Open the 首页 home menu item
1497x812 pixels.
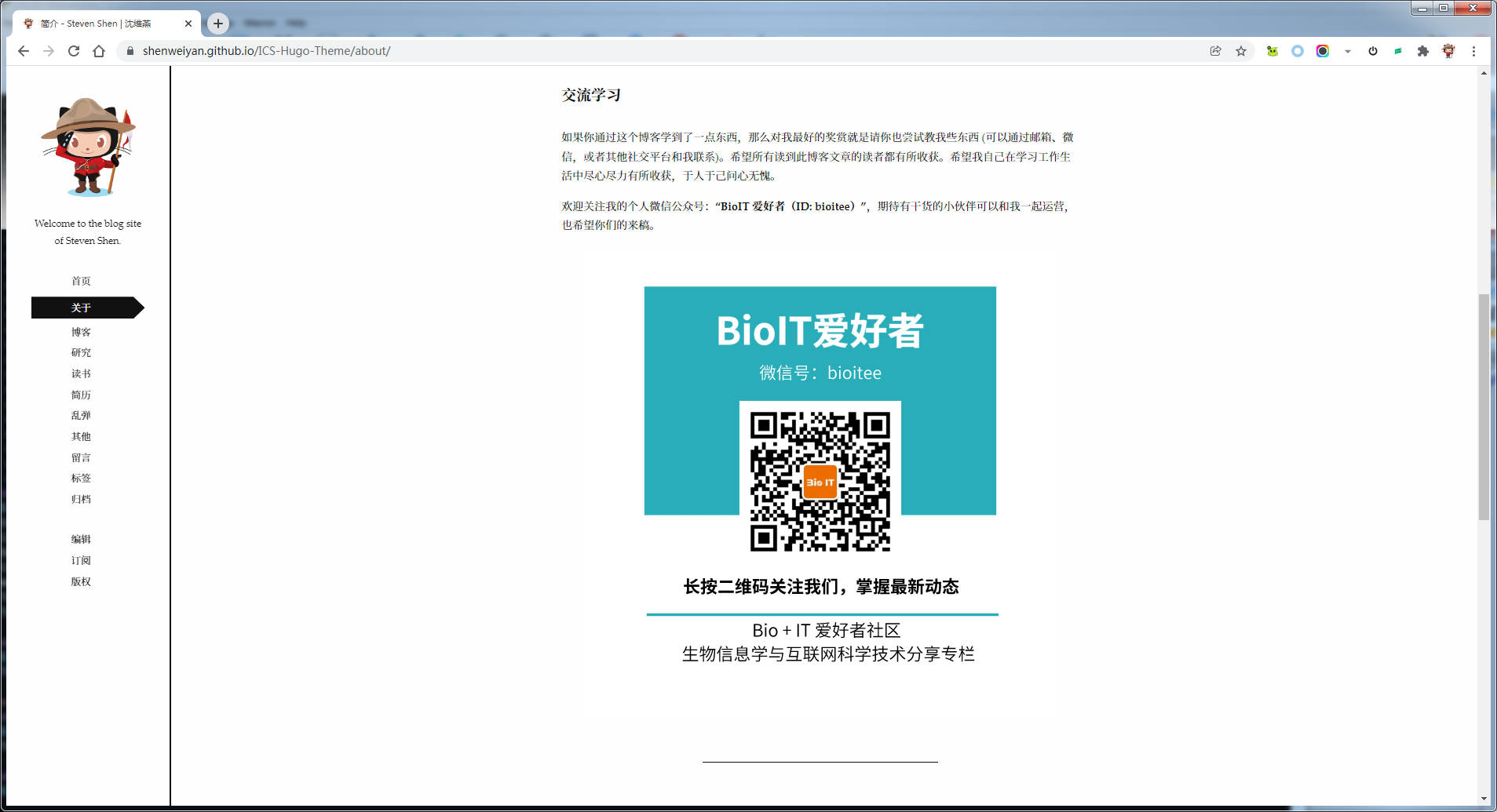[81, 281]
